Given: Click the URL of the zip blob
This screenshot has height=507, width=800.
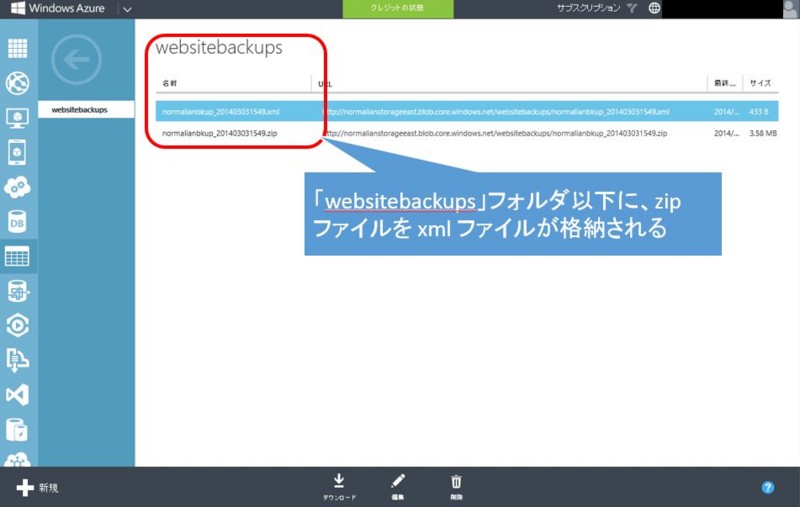Looking at the screenshot, I should point(493,133).
